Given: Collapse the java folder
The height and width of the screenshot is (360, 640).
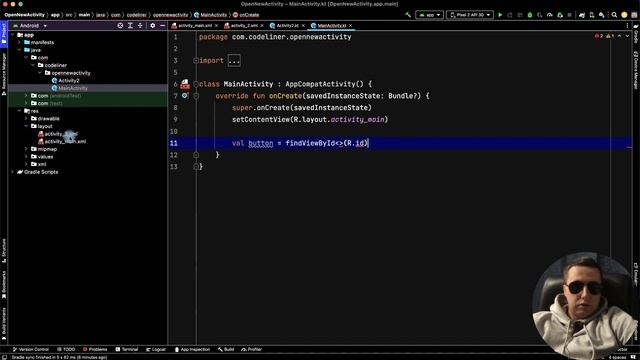Looking at the screenshot, I should point(19,50).
